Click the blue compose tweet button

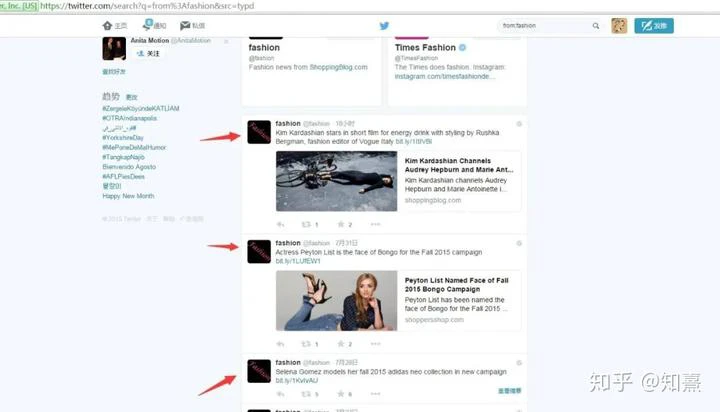[x=654, y=26]
